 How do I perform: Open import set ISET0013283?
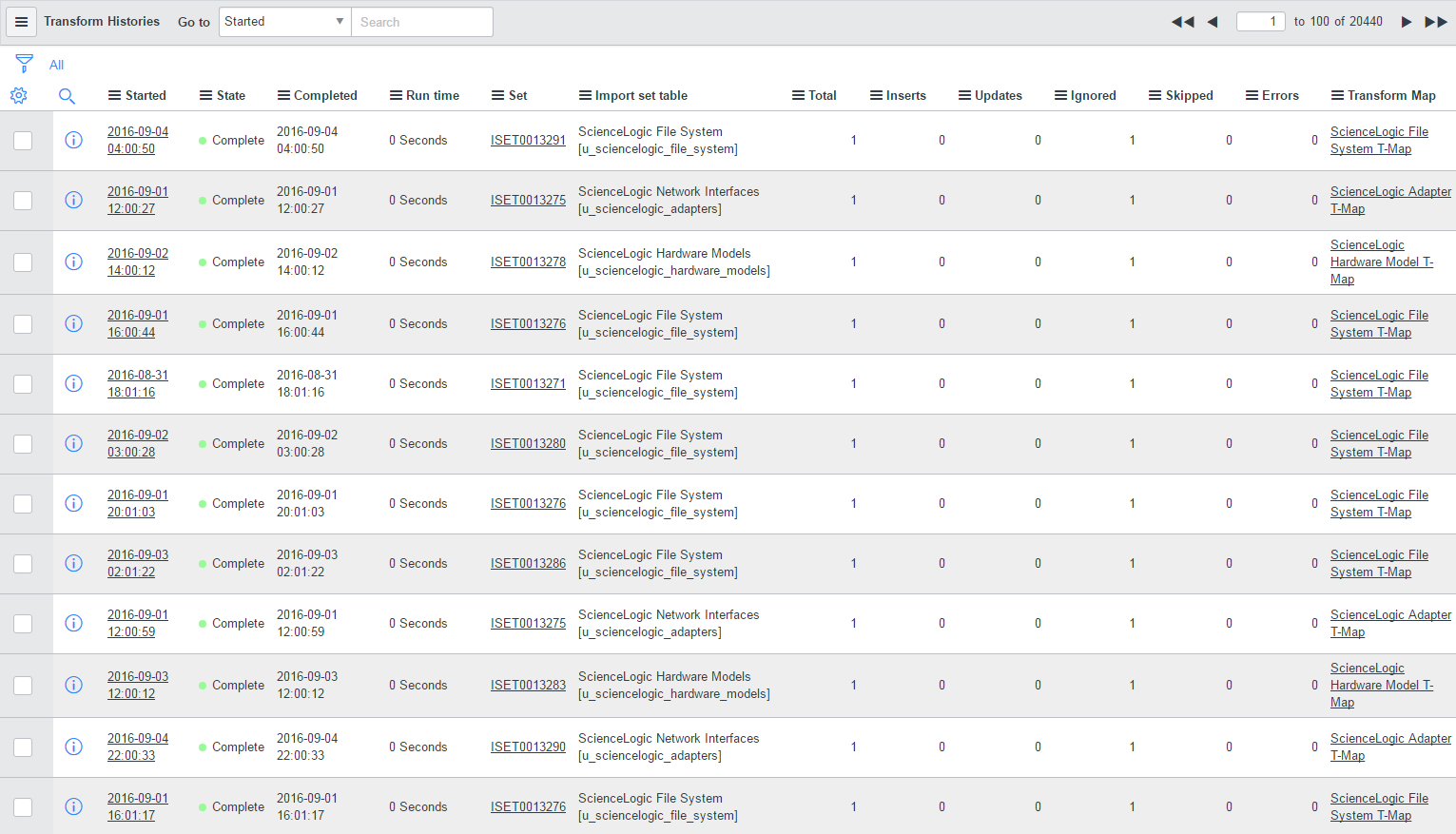click(x=528, y=685)
